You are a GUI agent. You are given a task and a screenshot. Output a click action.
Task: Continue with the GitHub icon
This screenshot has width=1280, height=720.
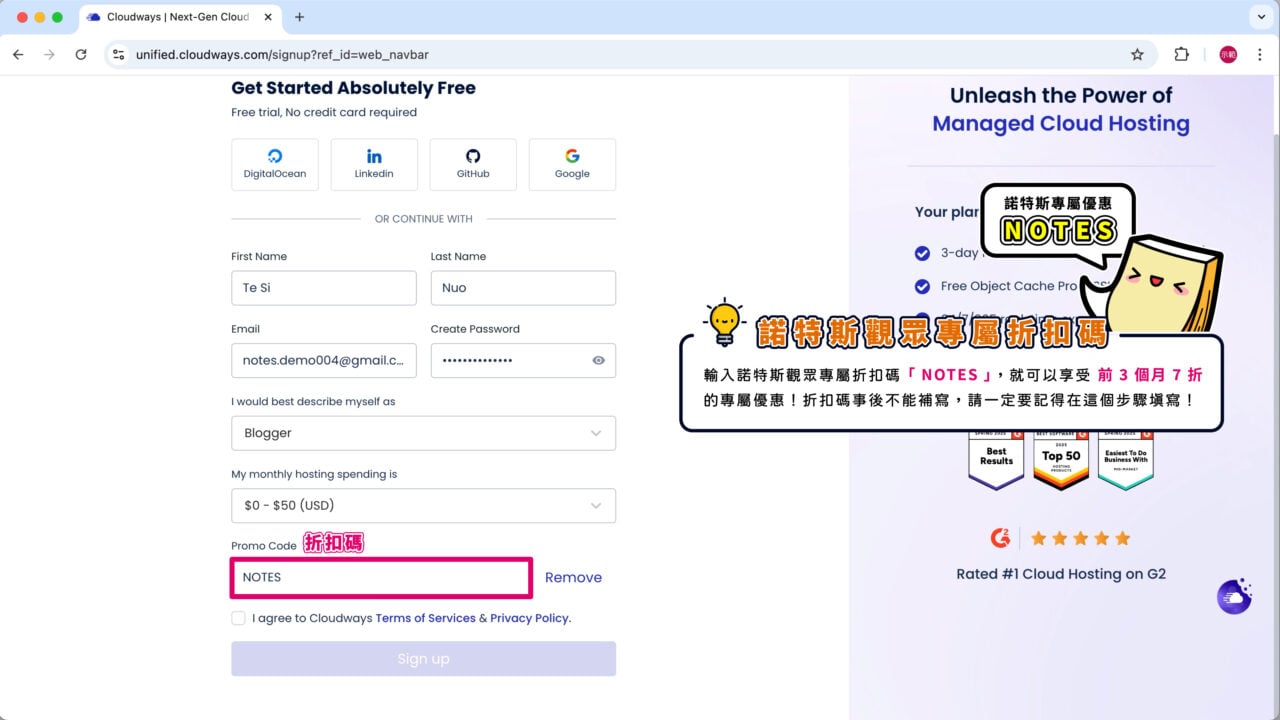473,164
